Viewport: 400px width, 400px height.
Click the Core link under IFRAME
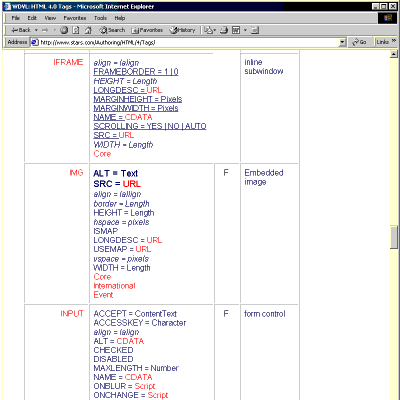[x=102, y=154]
